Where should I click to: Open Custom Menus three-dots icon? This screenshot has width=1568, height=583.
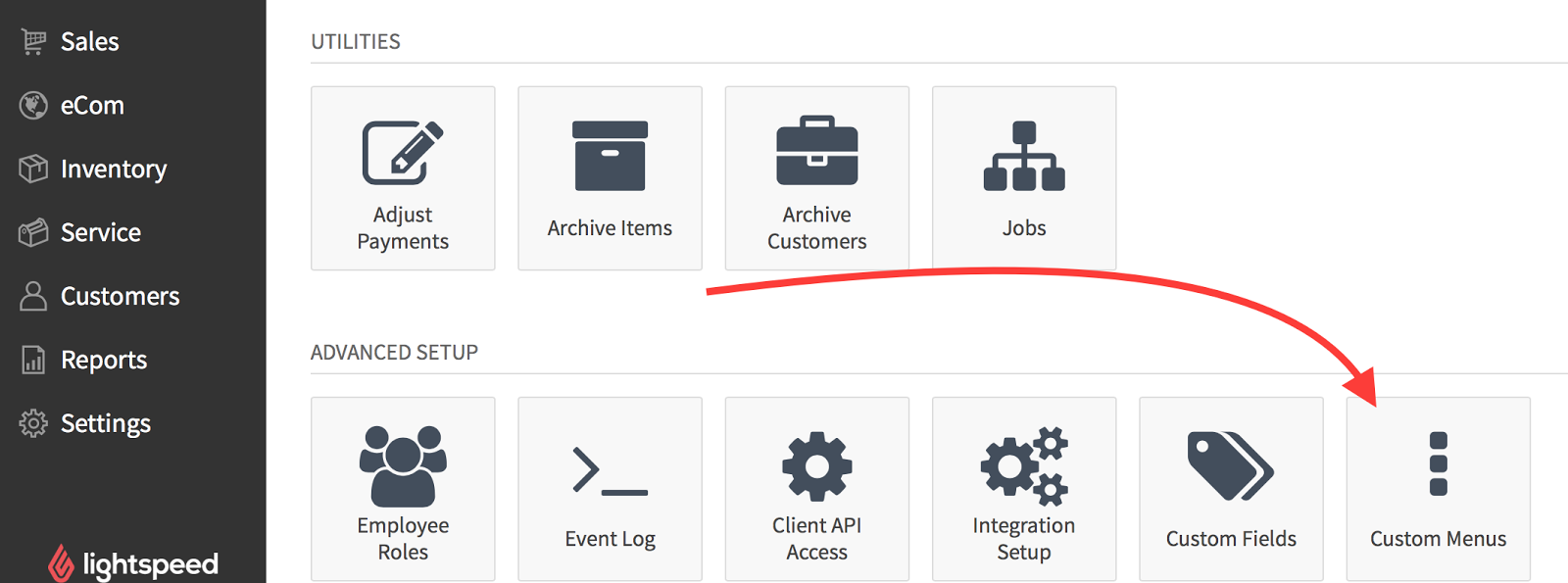[x=1439, y=464]
